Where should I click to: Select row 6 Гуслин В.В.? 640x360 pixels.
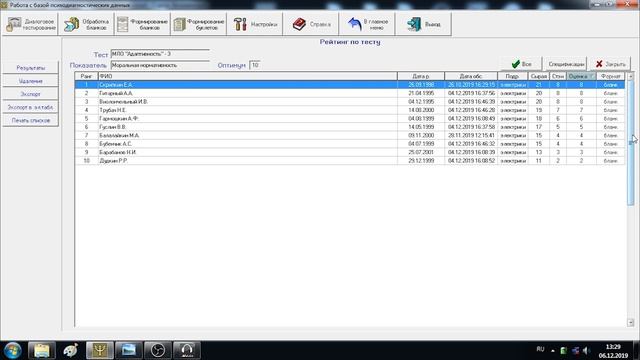pyautogui.click(x=350, y=127)
